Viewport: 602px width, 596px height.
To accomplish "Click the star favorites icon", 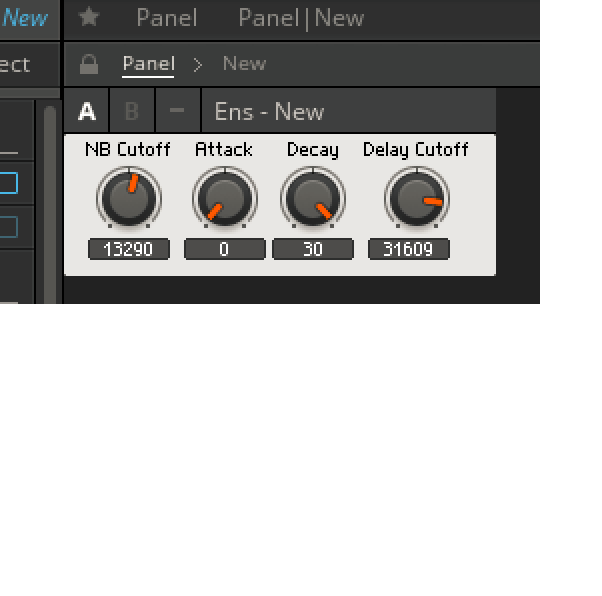I will click(89, 17).
